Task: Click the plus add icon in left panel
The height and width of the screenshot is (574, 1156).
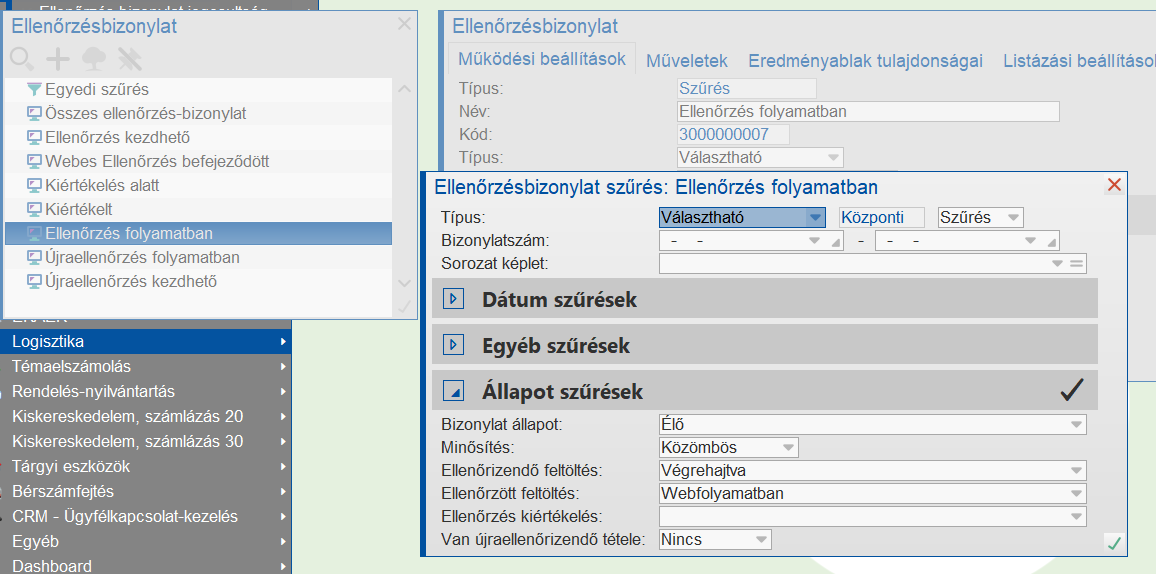Action: [58, 59]
